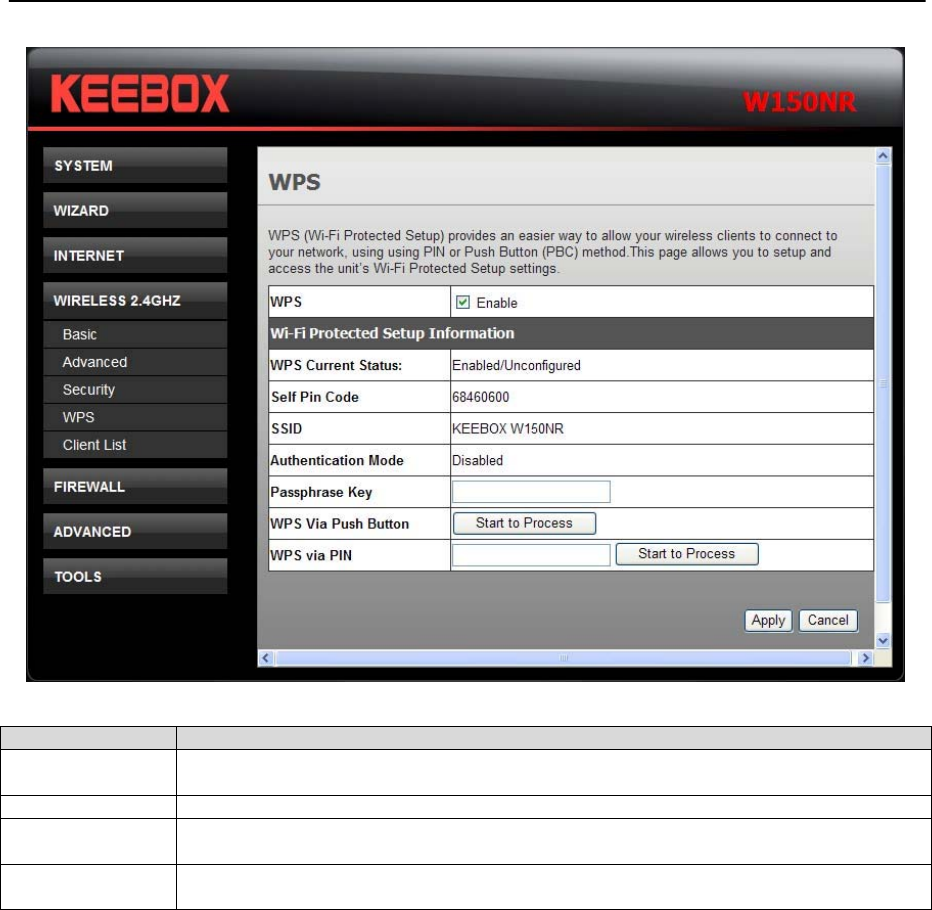This screenshot has width=932, height=910.
Task: Click the Self Pin Code 68460600
Action: click(480, 397)
